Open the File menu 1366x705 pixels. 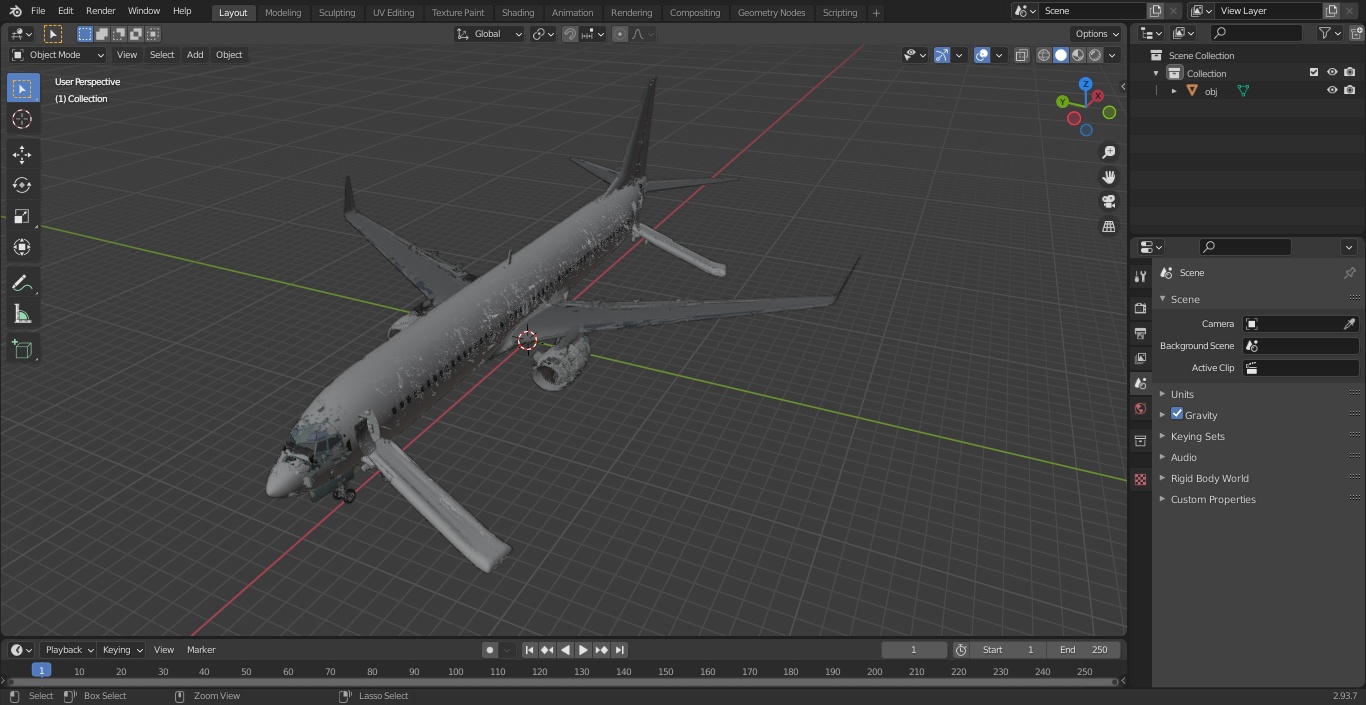[38, 11]
